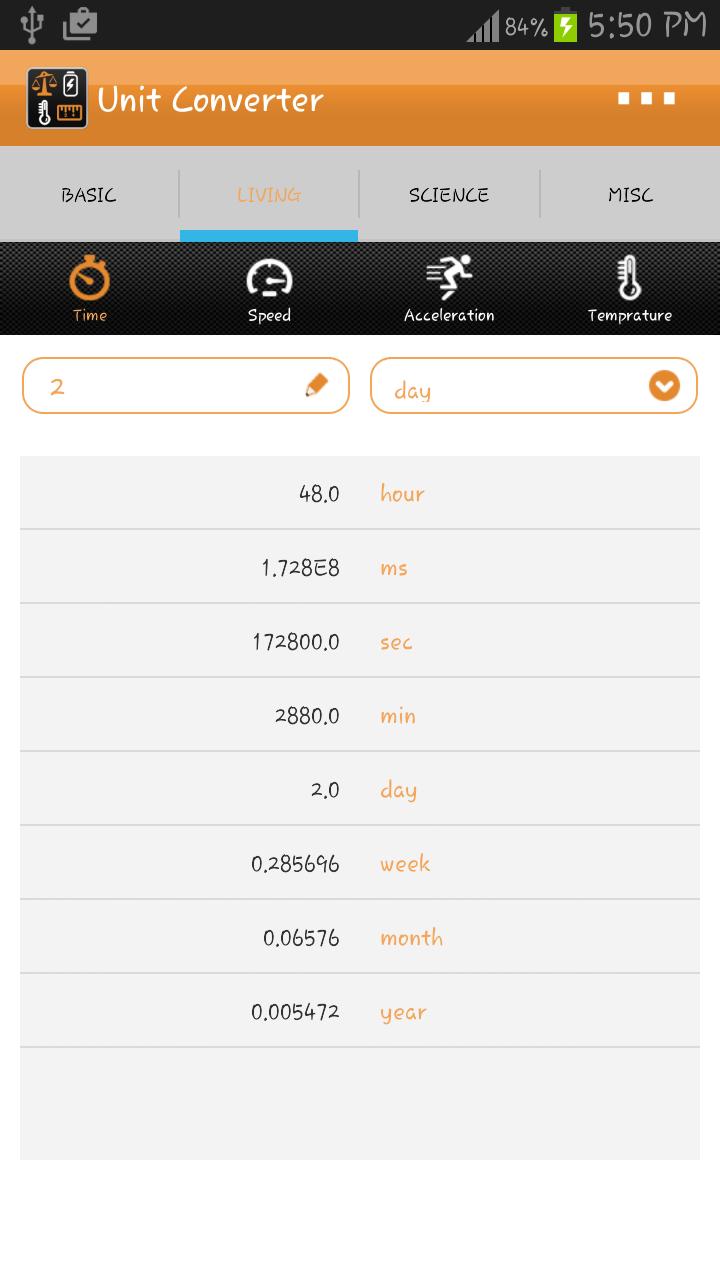Select the hour conversion row

(x=360, y=492)
